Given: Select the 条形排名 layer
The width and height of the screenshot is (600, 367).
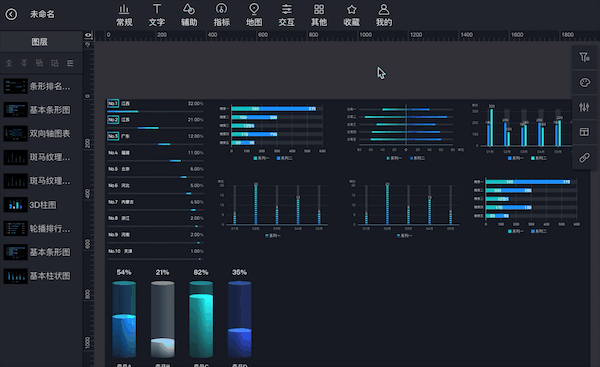Looking at the screenshot, I should tap(41, 86).
